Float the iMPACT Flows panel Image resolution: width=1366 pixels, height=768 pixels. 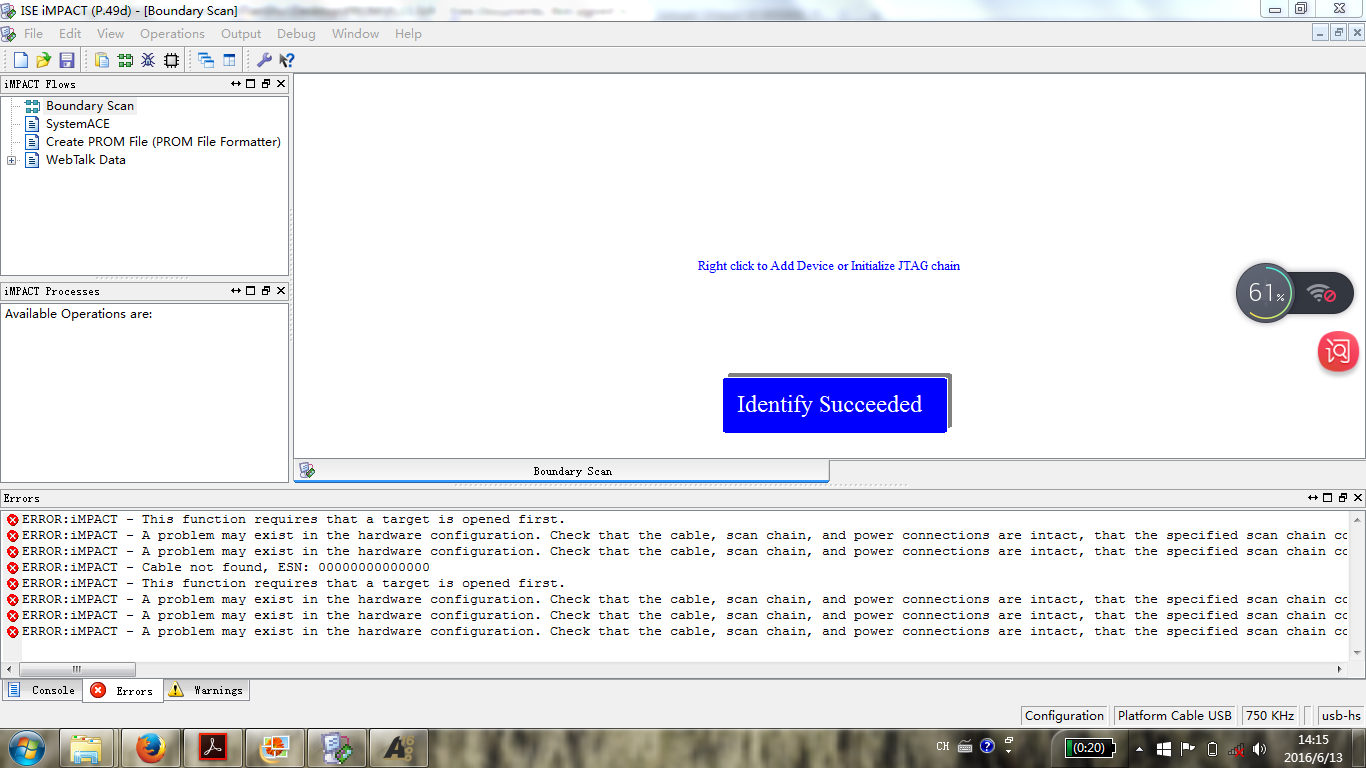click(266, 84)
